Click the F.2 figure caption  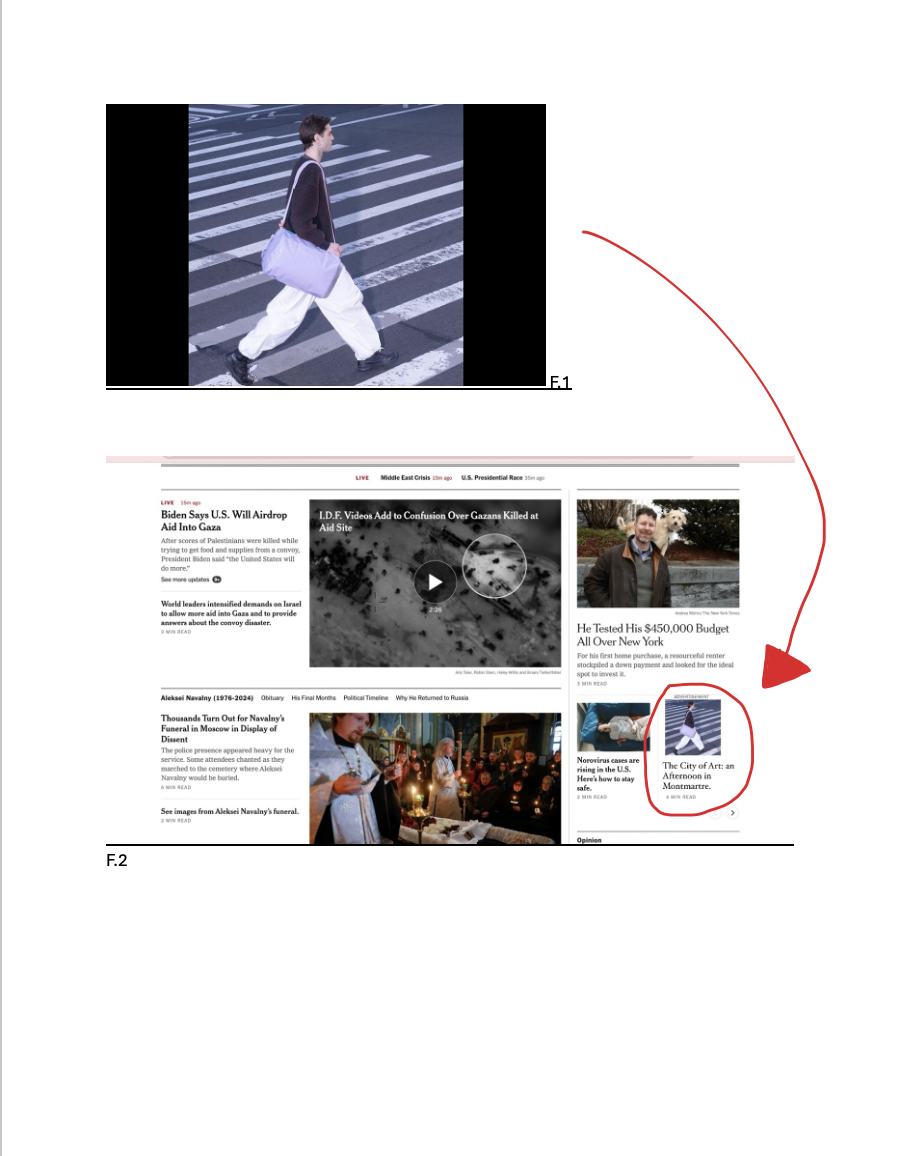[116, 860]
